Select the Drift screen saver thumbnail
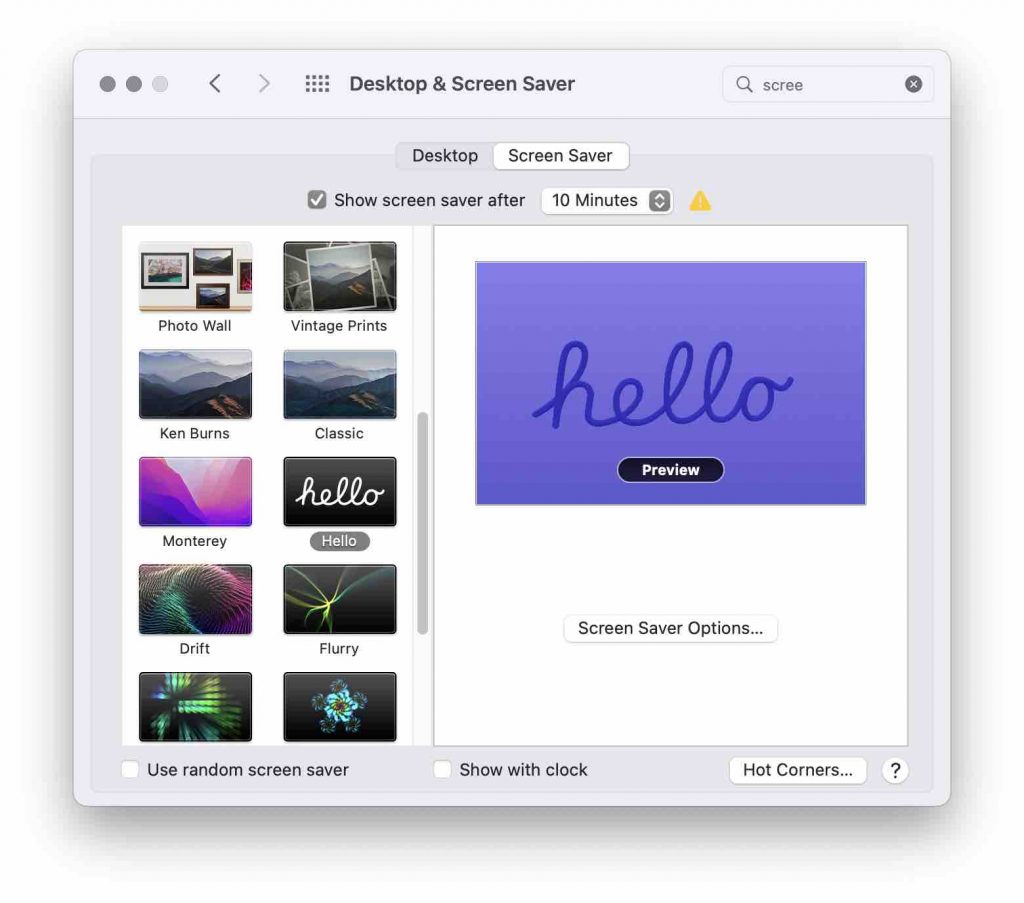Viewport: 1024px width, 903px height. [x=195, y=599]
